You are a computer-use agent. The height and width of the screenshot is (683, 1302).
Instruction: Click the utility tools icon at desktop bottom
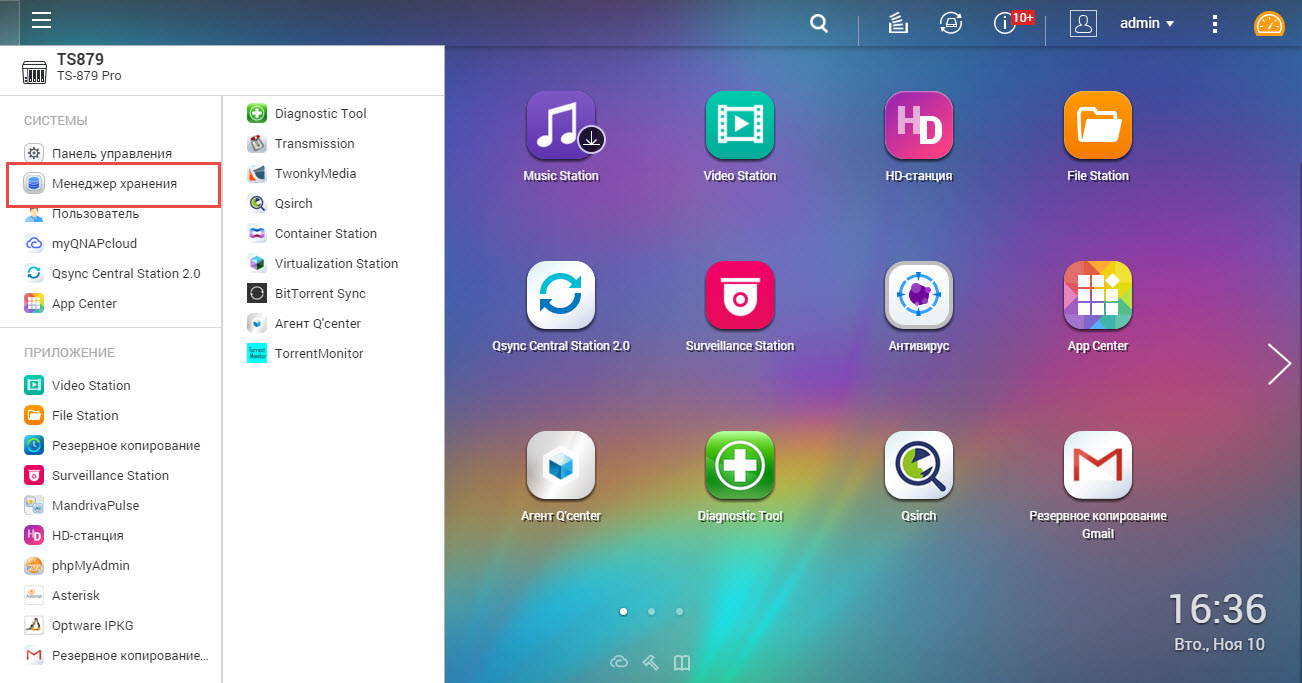click(650, 662)
